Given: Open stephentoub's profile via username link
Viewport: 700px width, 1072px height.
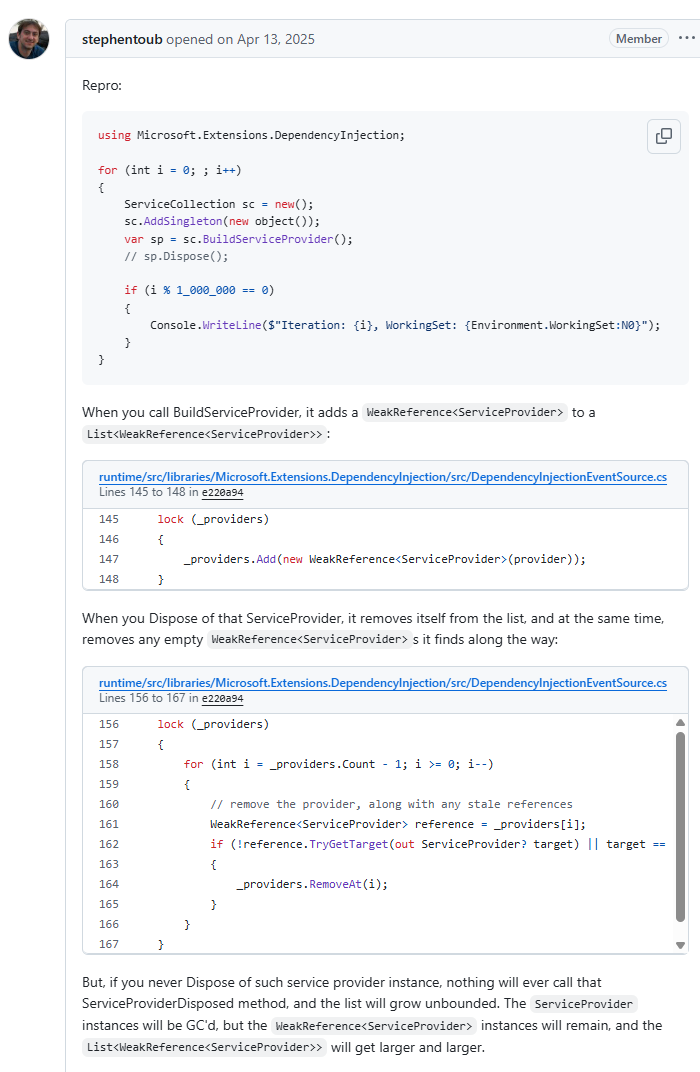Looking at the screenshot, I should (122, 39).
